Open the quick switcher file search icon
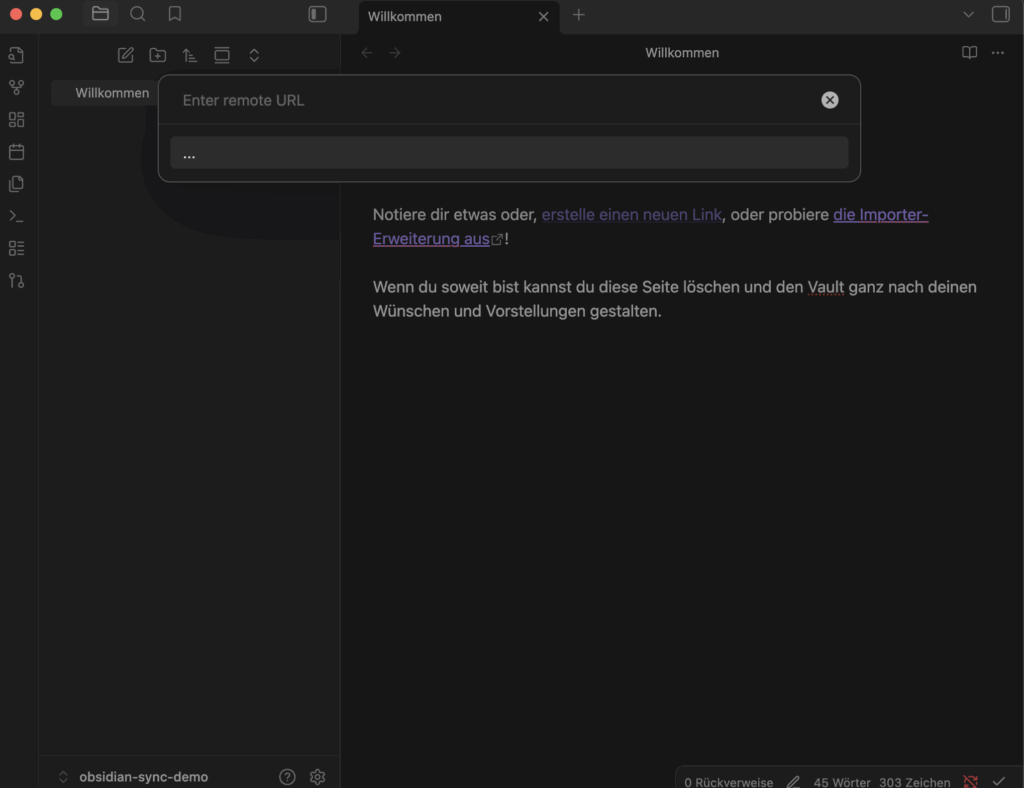The width and height of the screenshot is (1024, 788). (16, 55)
